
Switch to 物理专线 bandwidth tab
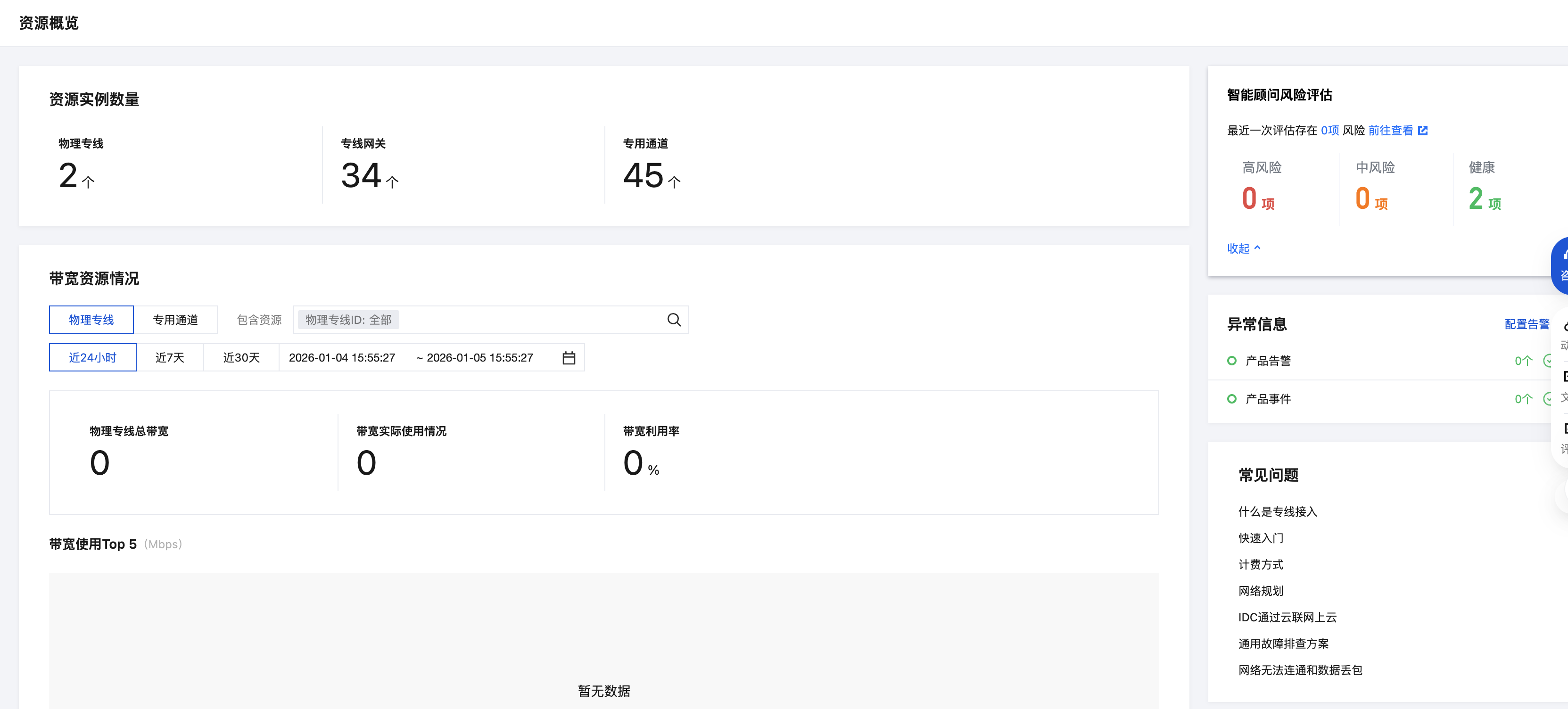click(x=91, y=320)
